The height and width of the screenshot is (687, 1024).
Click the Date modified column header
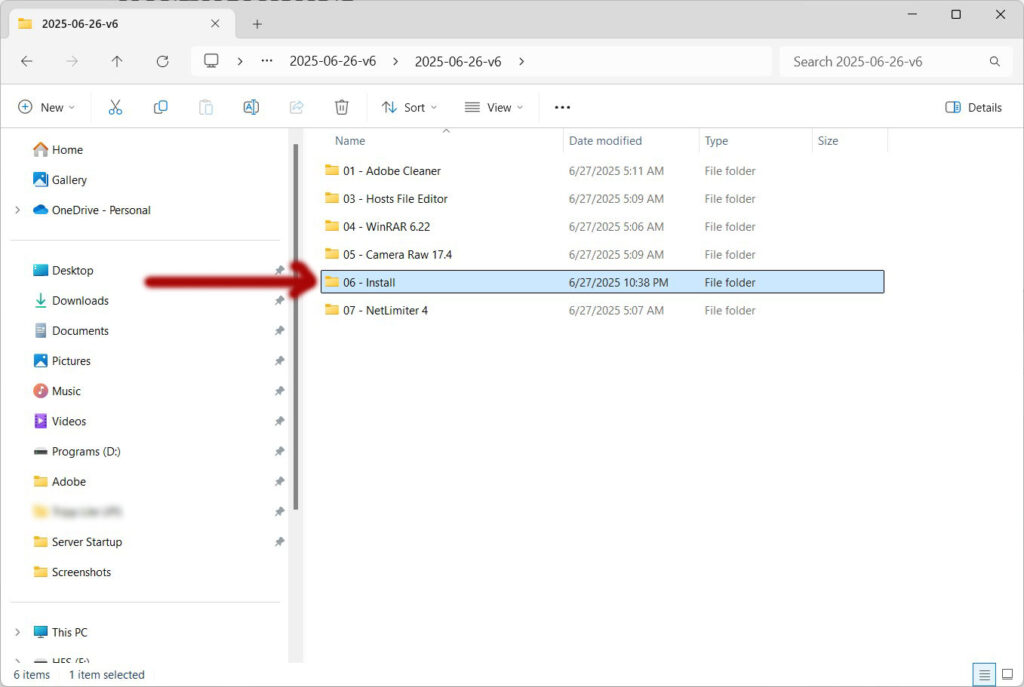pyautogui.click(x=605, y=141)
